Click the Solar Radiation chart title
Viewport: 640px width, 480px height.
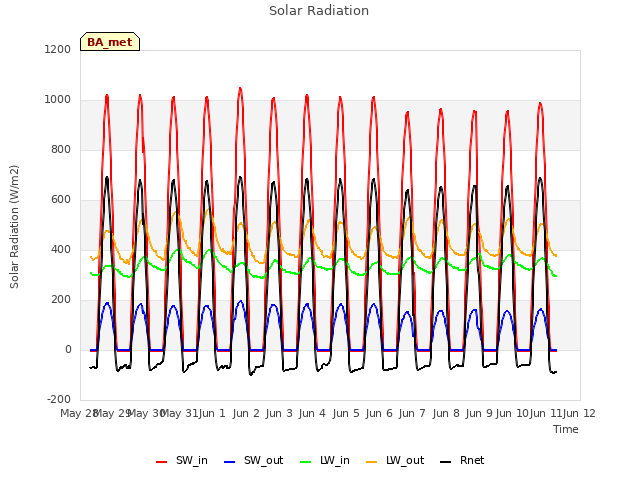(319, 11)
